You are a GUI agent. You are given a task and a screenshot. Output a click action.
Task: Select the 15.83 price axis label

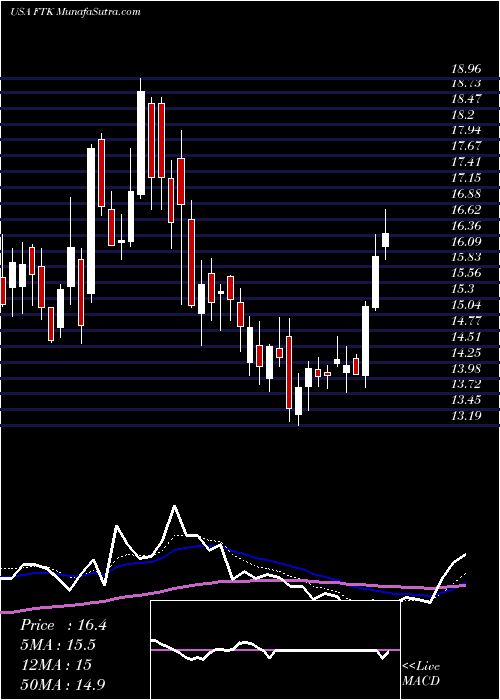[x=466, y=257]
